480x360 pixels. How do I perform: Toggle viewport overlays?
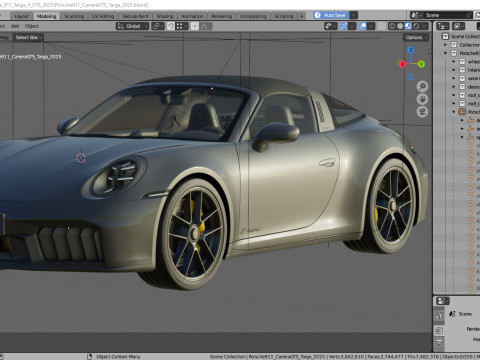click(x=363, y=26)
